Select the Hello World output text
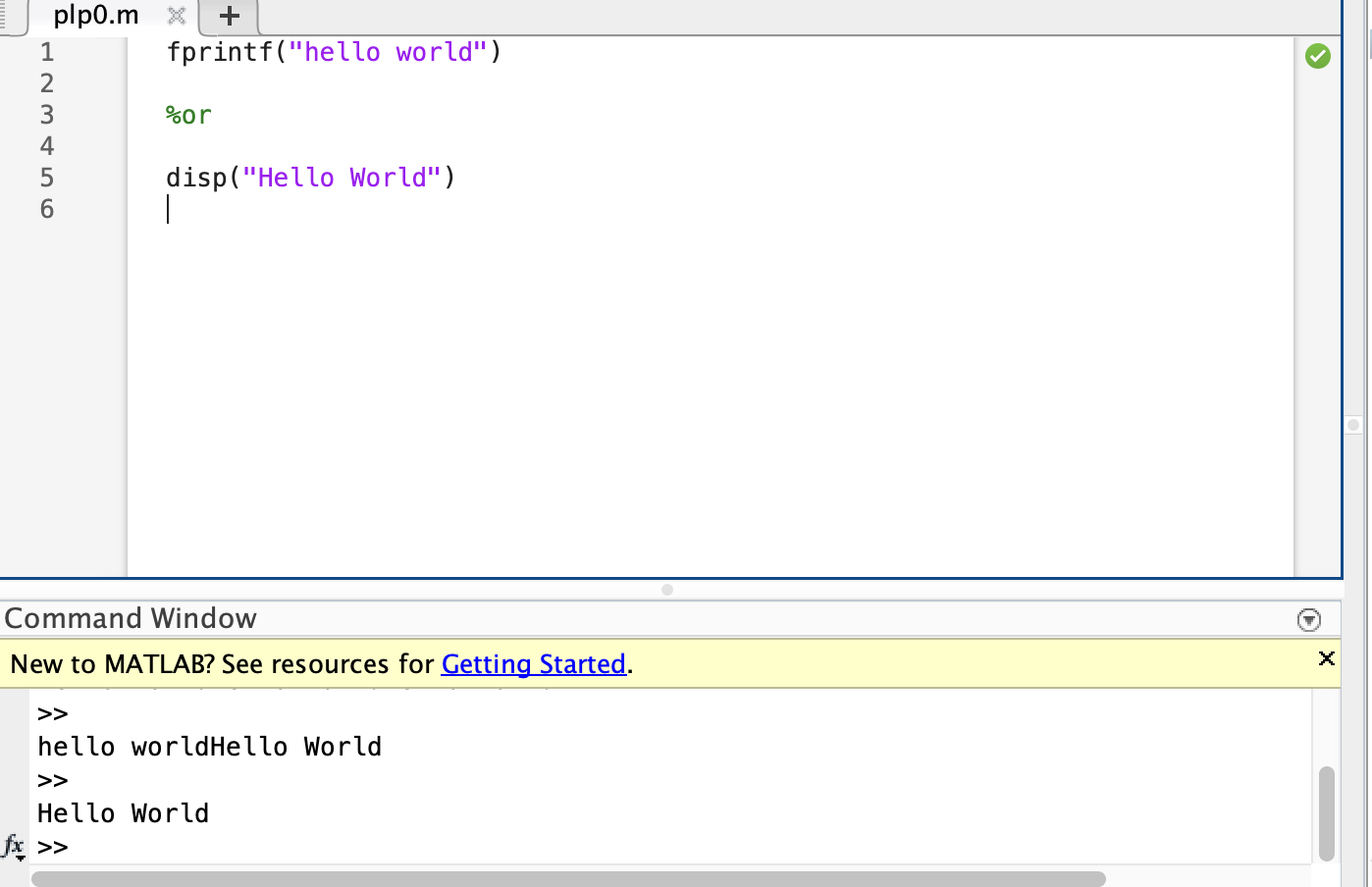The image size is (1372, 887). 123,812
